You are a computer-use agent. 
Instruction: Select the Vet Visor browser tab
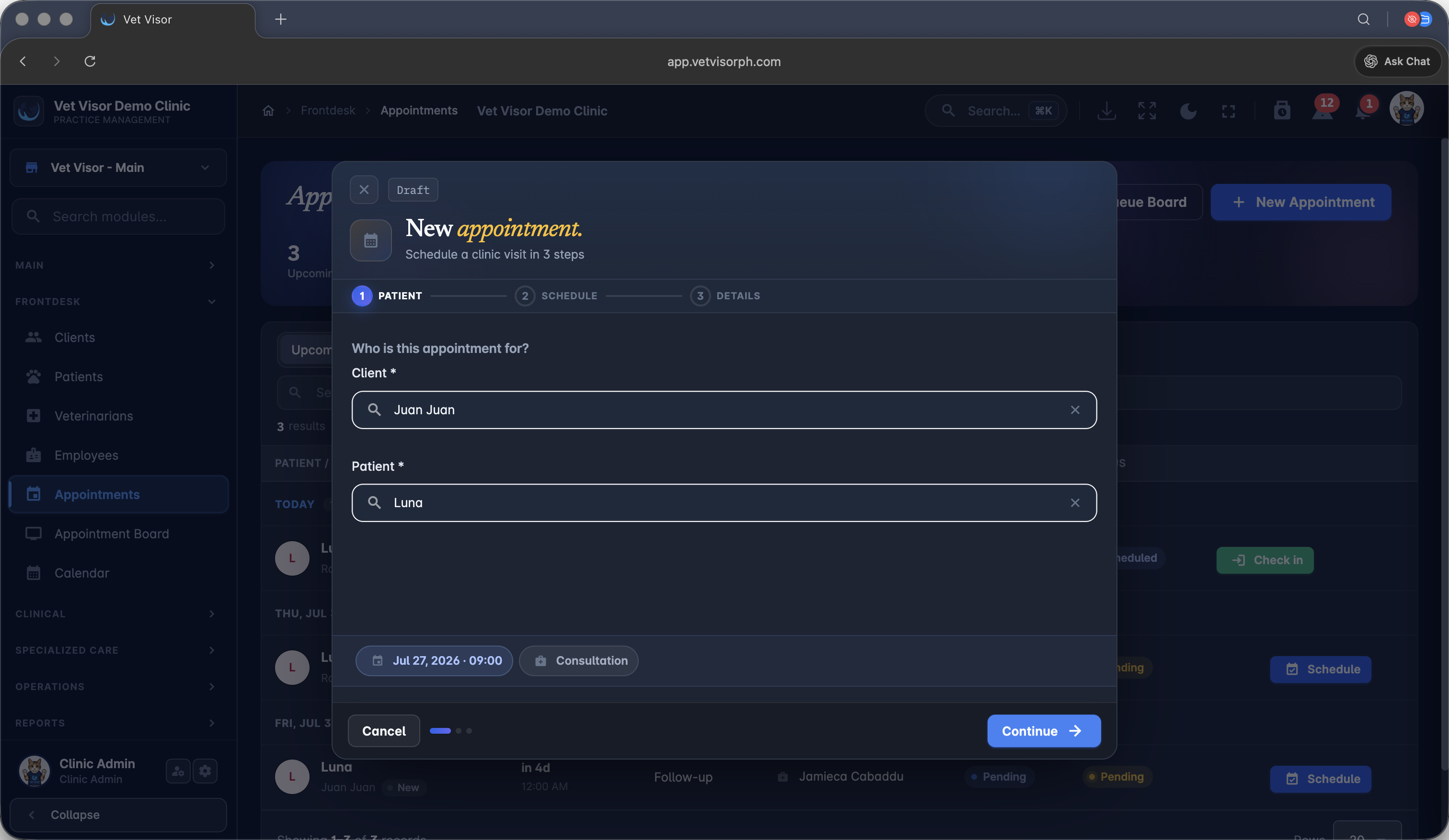pyautogui.click(x=172, y=20)
